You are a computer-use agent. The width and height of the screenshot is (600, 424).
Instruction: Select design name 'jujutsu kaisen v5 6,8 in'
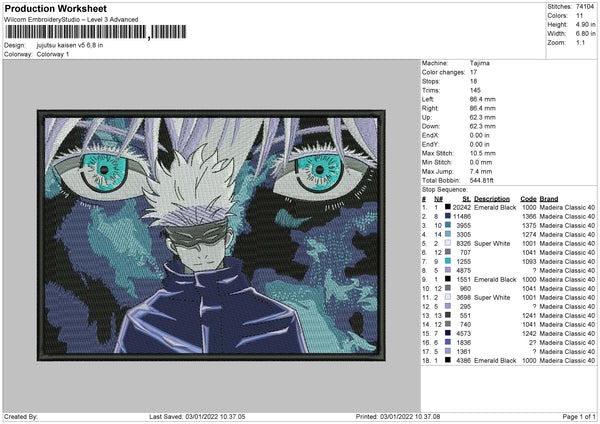click(x=70, y=45)
